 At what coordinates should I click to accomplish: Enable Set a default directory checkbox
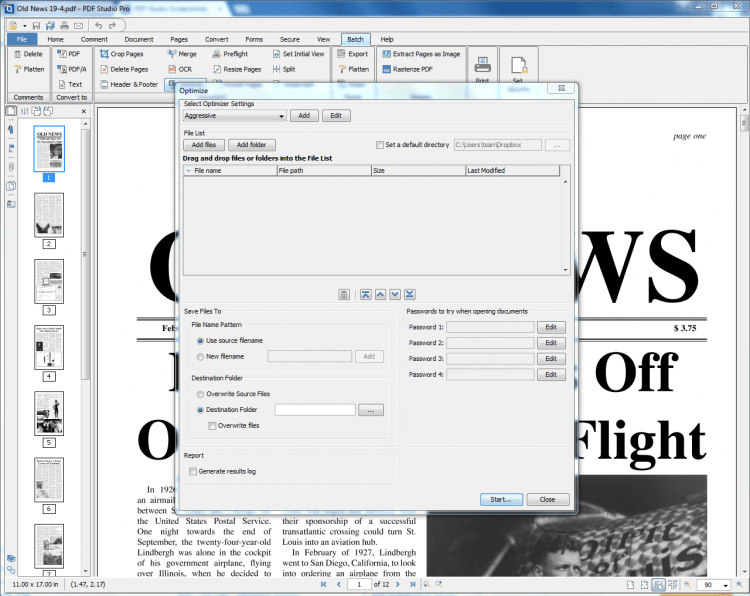[x=379, y=145]
